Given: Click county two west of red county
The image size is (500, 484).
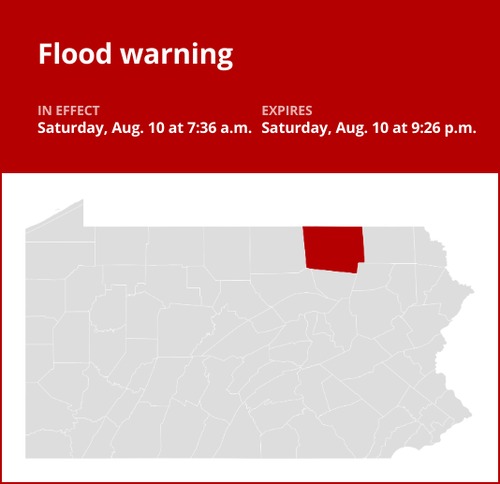Looking at the screenshot, I should [x=227, y=252].
